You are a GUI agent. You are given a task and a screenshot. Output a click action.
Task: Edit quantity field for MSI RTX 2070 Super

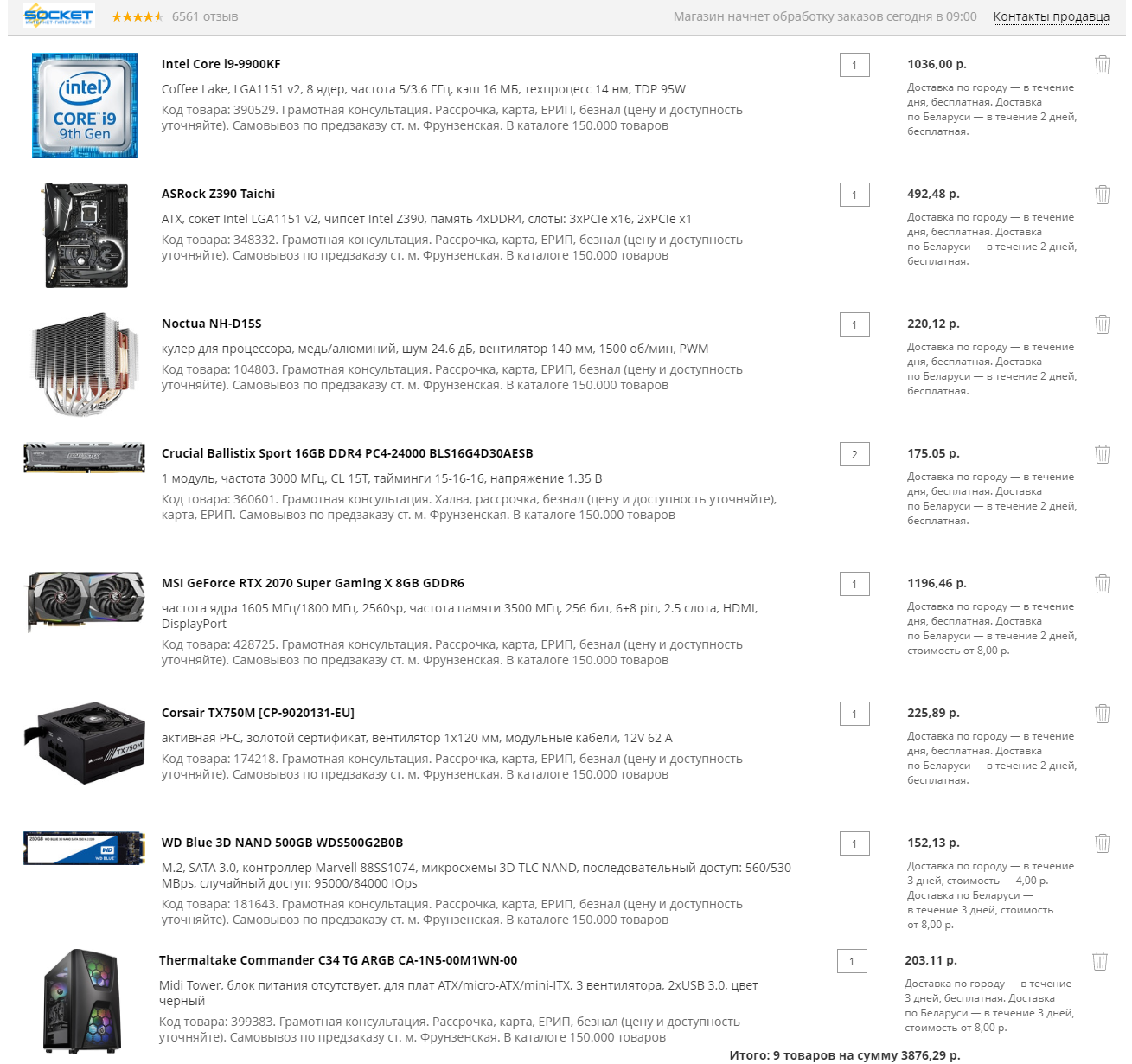[x=854, y=584]
